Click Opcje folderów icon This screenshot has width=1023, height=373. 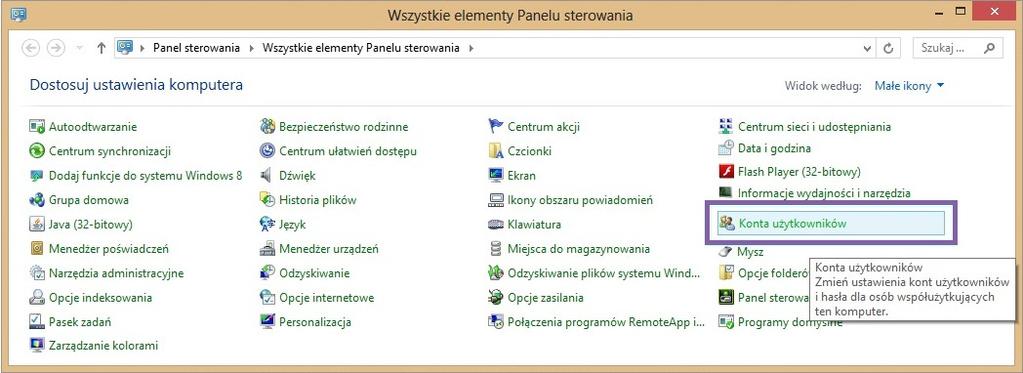point(726,273)
